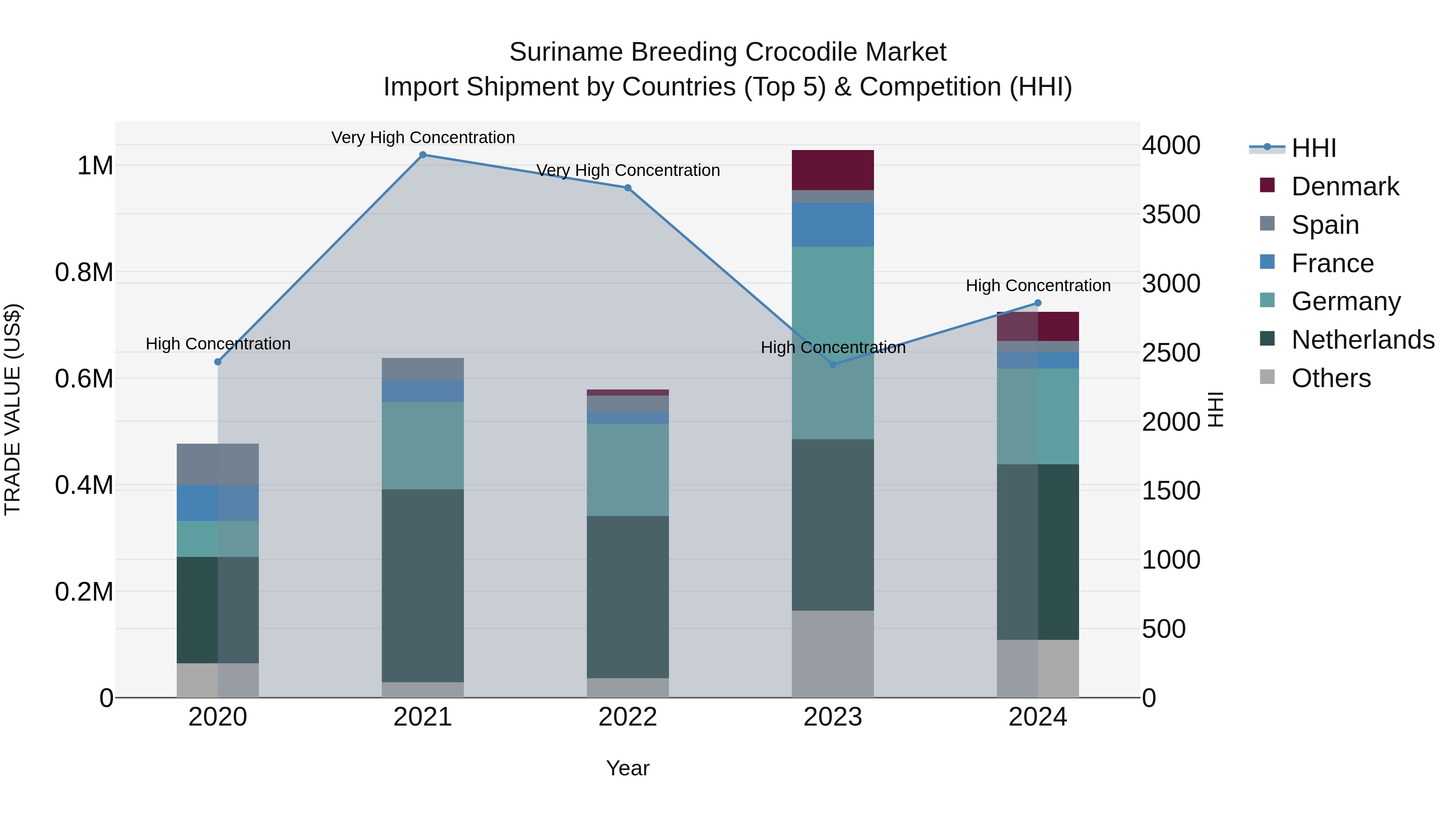
Task: Click the Netherlands segment of the 2024 bar
Action: pyautogui.click(x=1038, y=552)
